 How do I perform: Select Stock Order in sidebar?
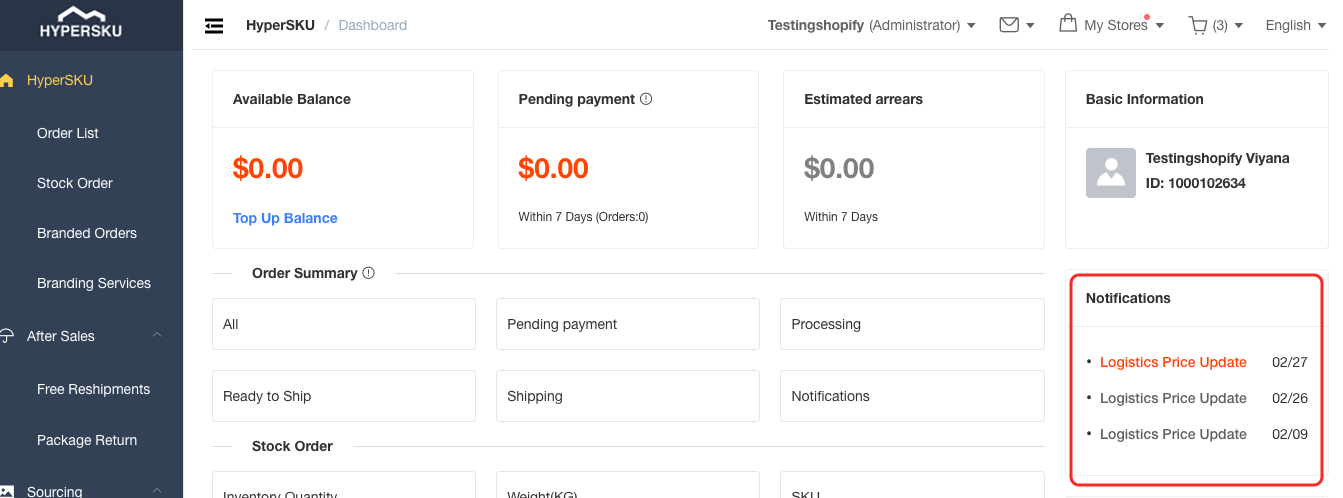(x=75, y=183)
